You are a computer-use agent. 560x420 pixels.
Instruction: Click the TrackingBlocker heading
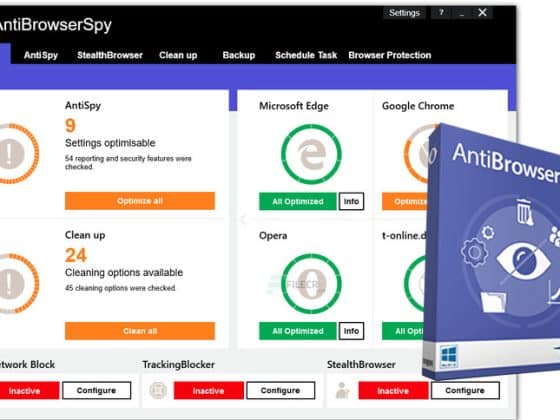click(x=179, y=365)
